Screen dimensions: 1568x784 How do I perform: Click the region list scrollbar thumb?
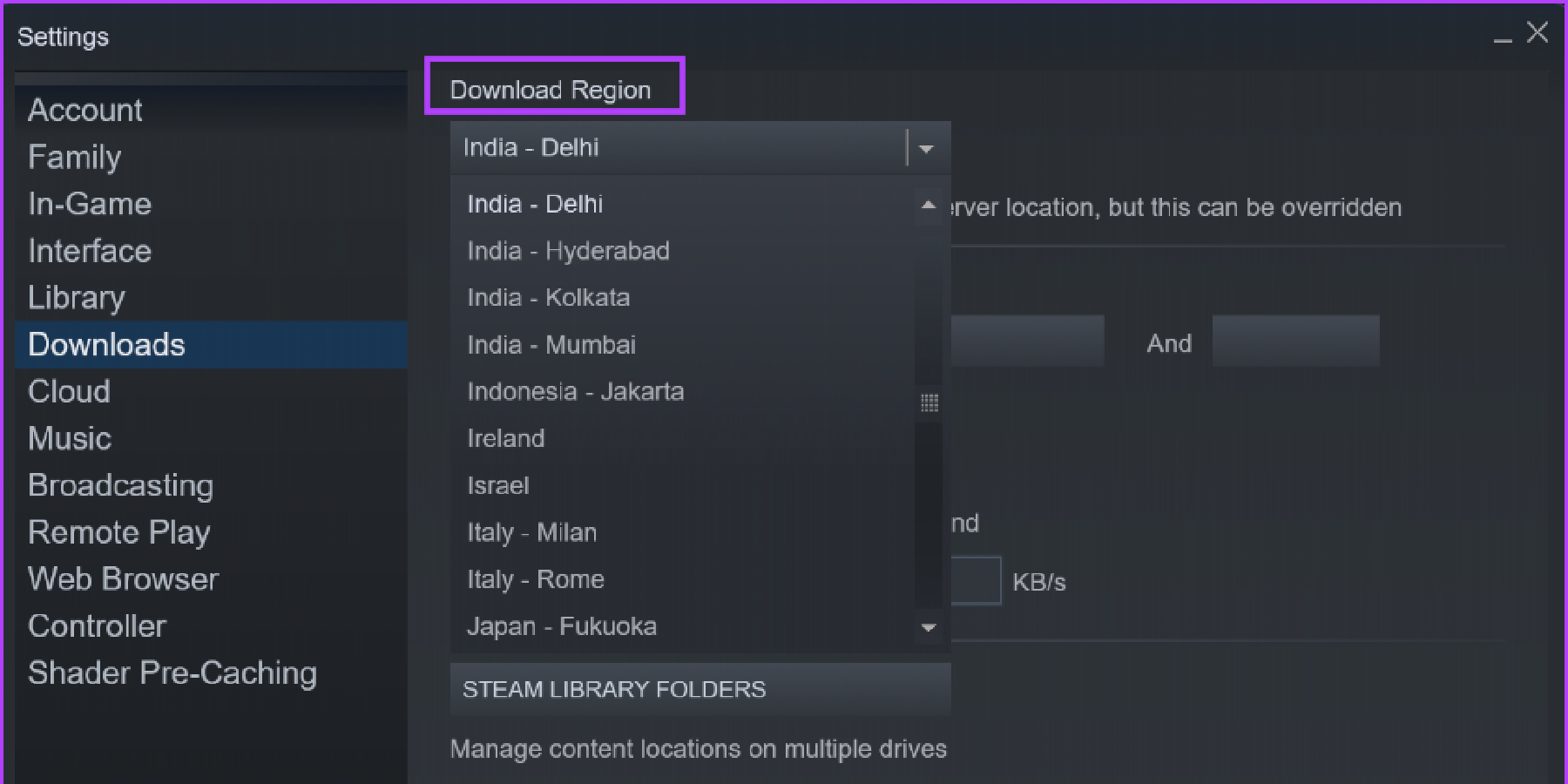pyautogui.click(x=929, y=402)
